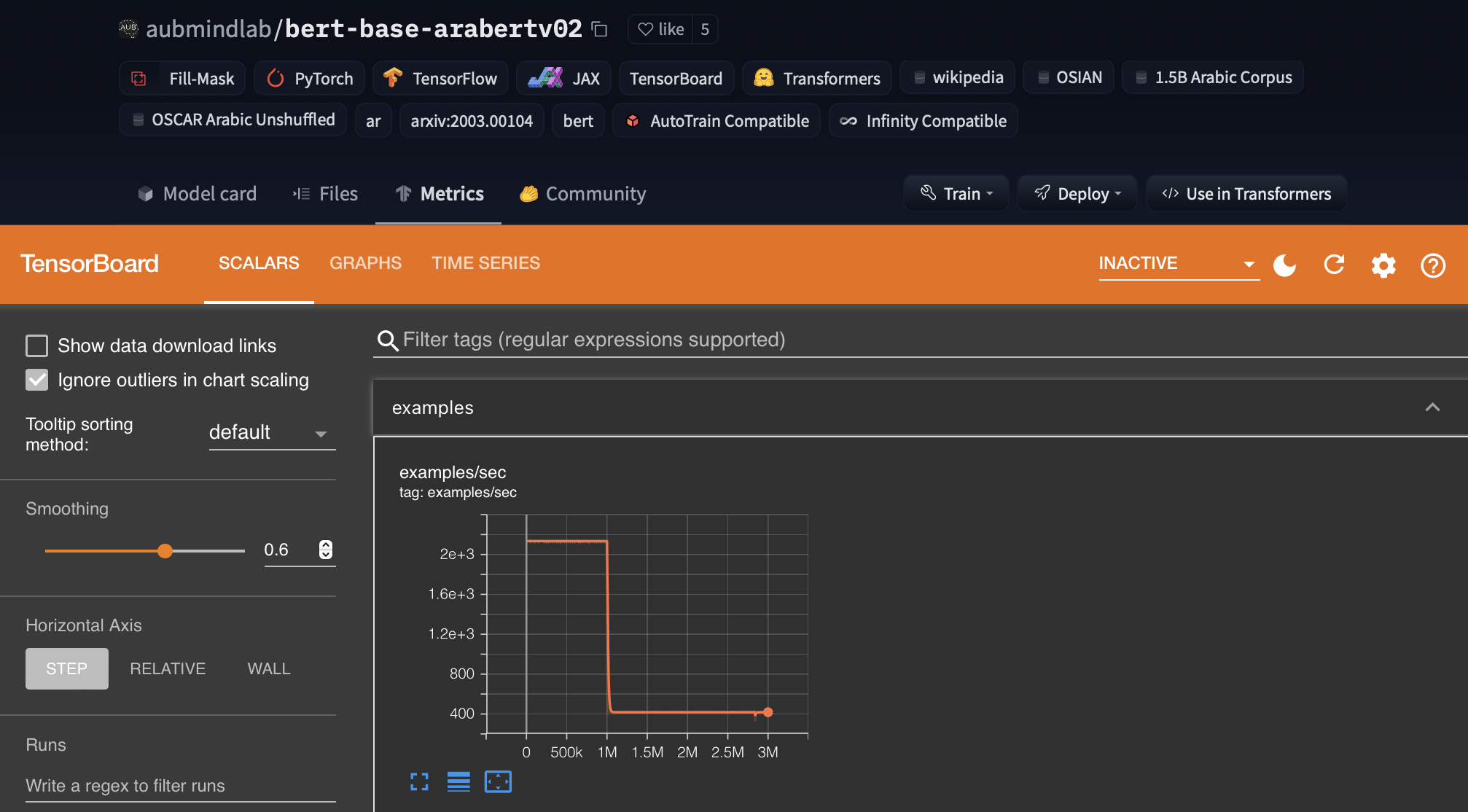Expand chart to full size icon
Image resolution: width=1468 pixels, height=812 pixels.
coord(419,782)
